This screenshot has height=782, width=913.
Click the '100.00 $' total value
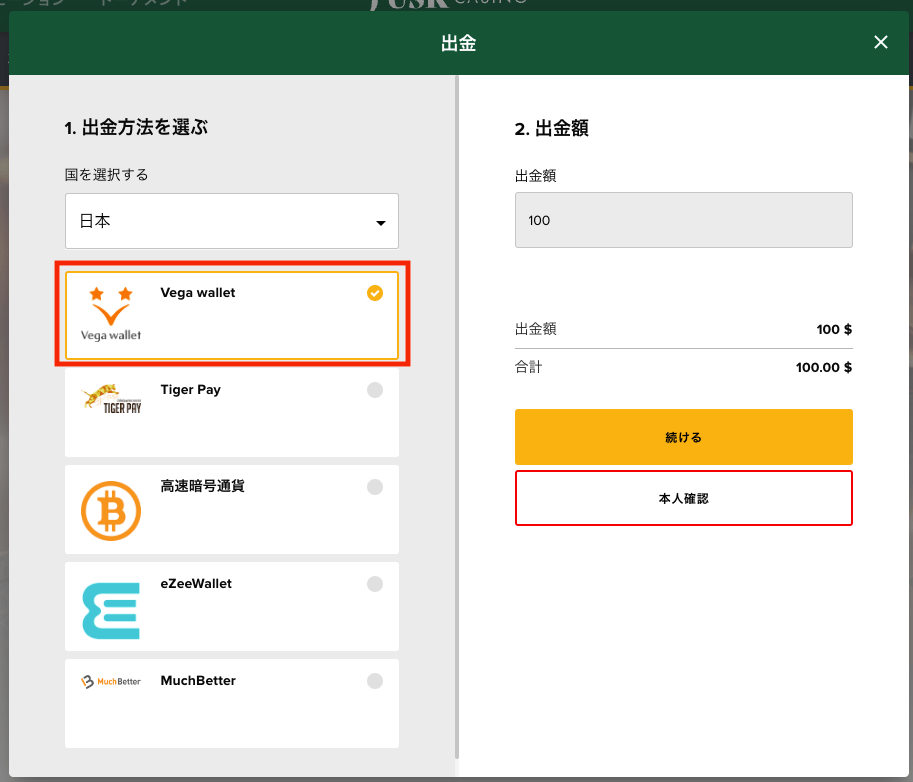823,367
